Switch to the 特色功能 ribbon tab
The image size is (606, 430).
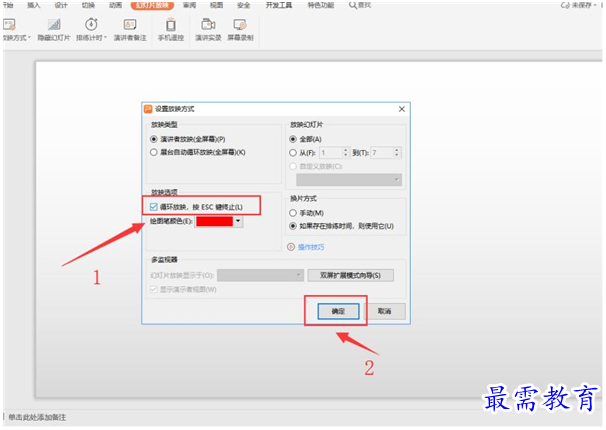pos(321,5)
